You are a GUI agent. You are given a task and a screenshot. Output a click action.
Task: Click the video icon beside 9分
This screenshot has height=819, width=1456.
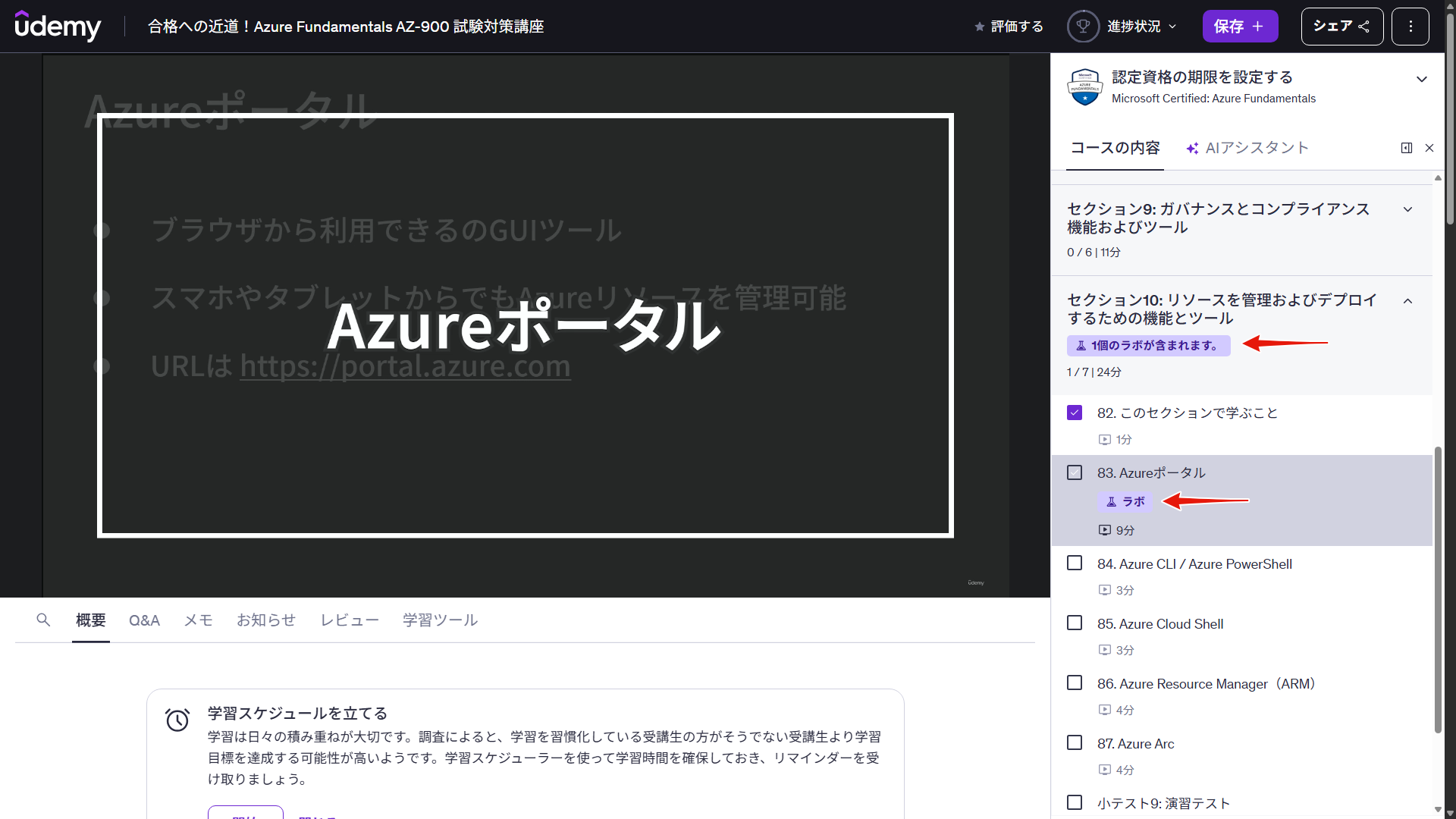click(x=1105, y=530)
